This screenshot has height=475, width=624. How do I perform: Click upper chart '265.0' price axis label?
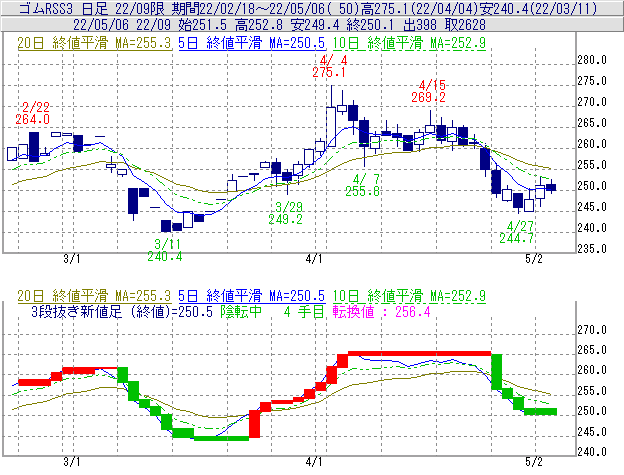[x=592, y=123]
